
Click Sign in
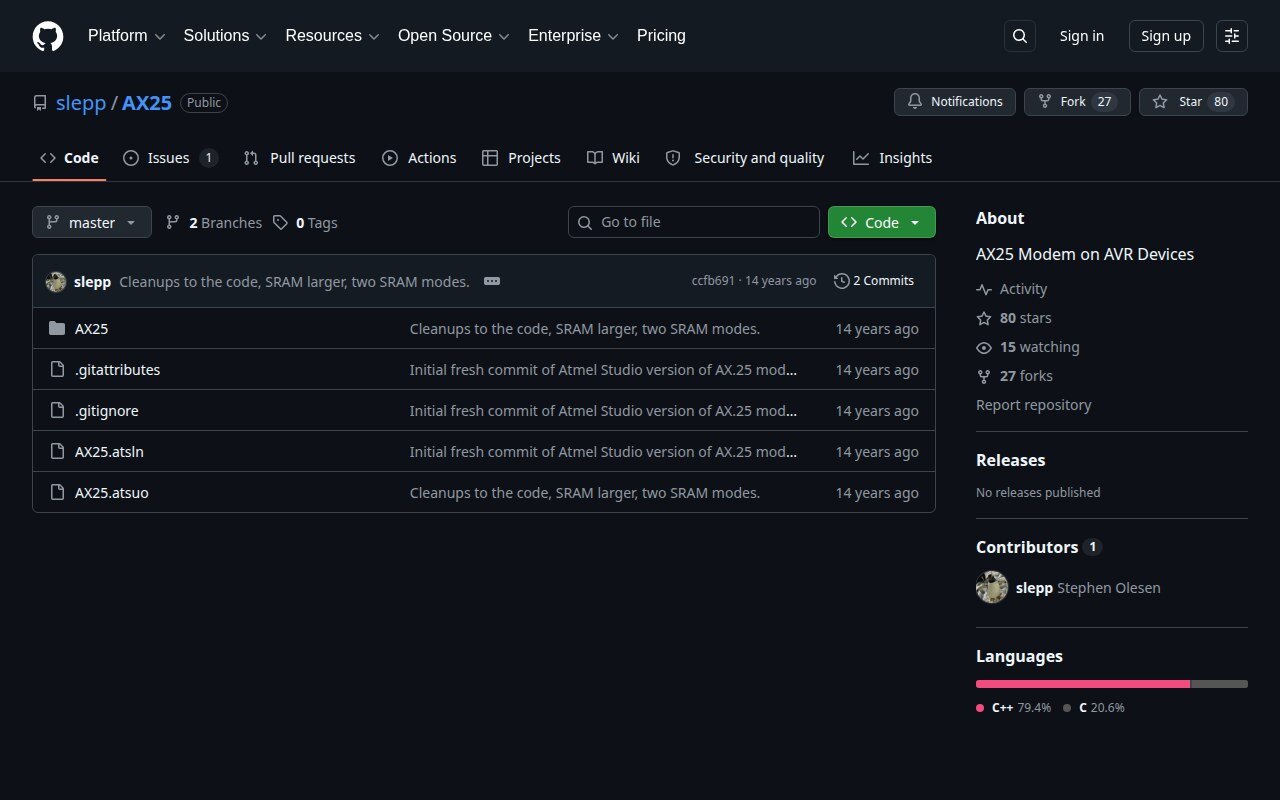[x=1082, y=36]
